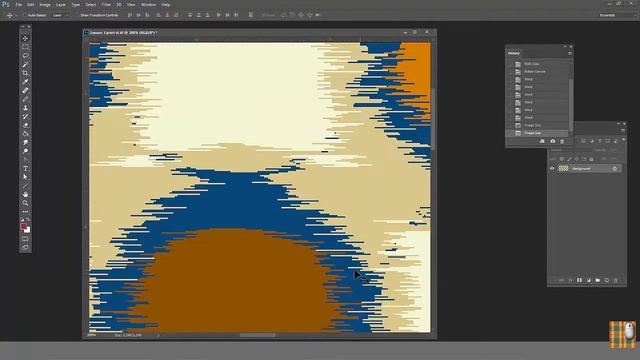The height and width of the screenshot is (360, 640).
Task: Click the background color swatch
Action: pyautogui.click(x=28, y=231)
